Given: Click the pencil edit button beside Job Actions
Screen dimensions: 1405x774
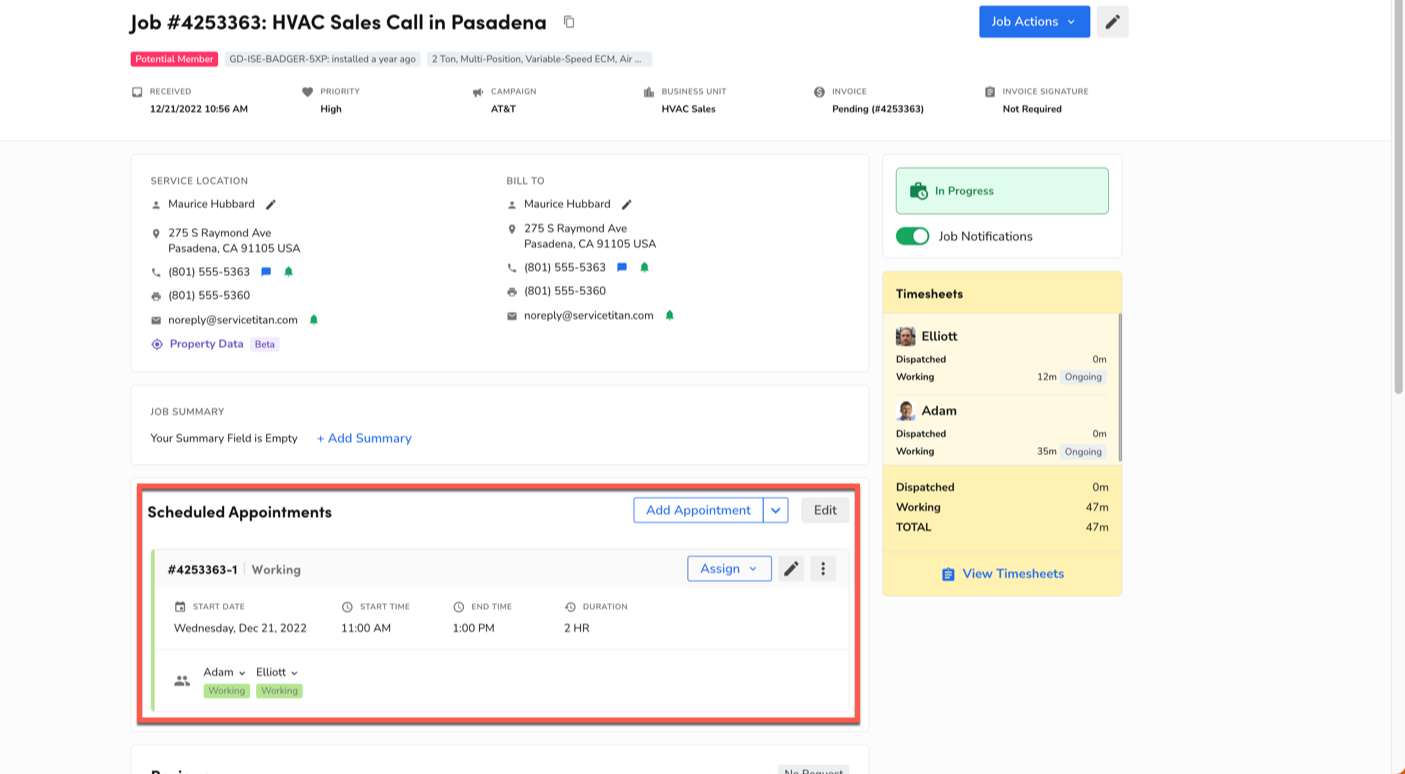Looking at the screenshot, I should pos(1112,22).
